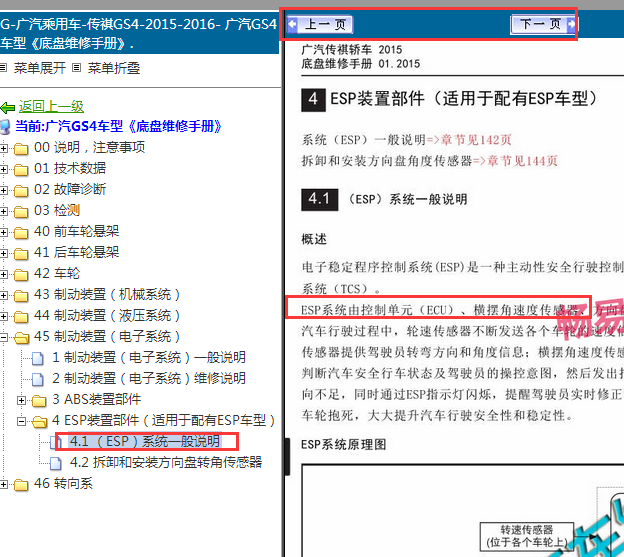Select 40 前车轮悬架 folder label
Viewport: 624px width, 557px height.
point(76,232)
